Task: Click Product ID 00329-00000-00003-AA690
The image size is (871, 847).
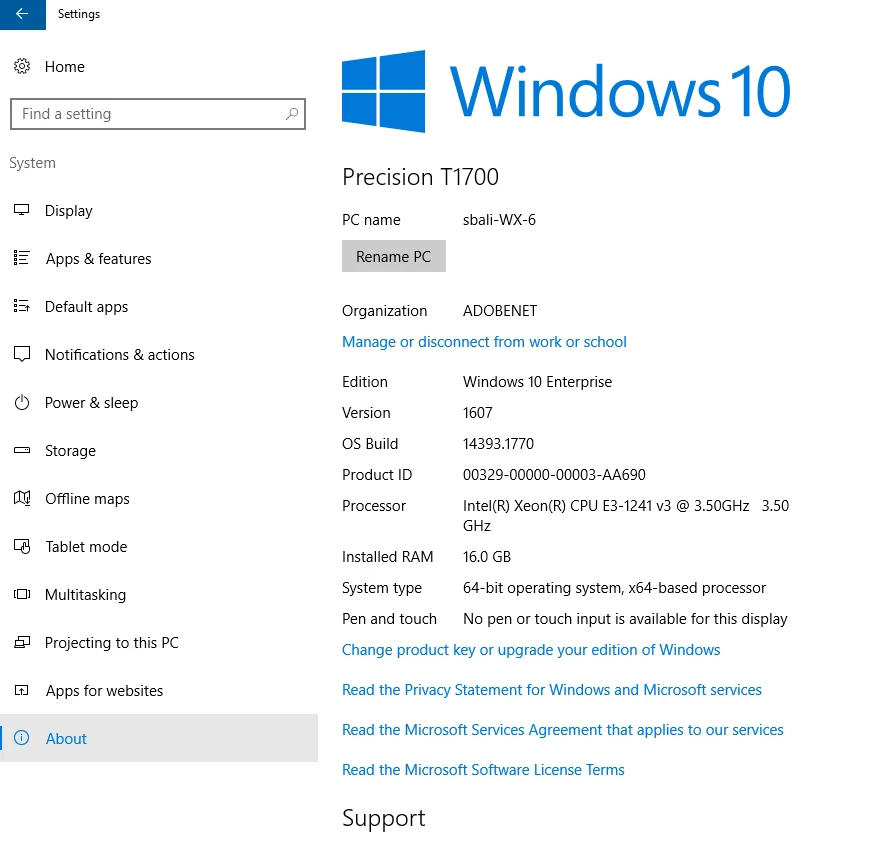Action: click(554, 475)
